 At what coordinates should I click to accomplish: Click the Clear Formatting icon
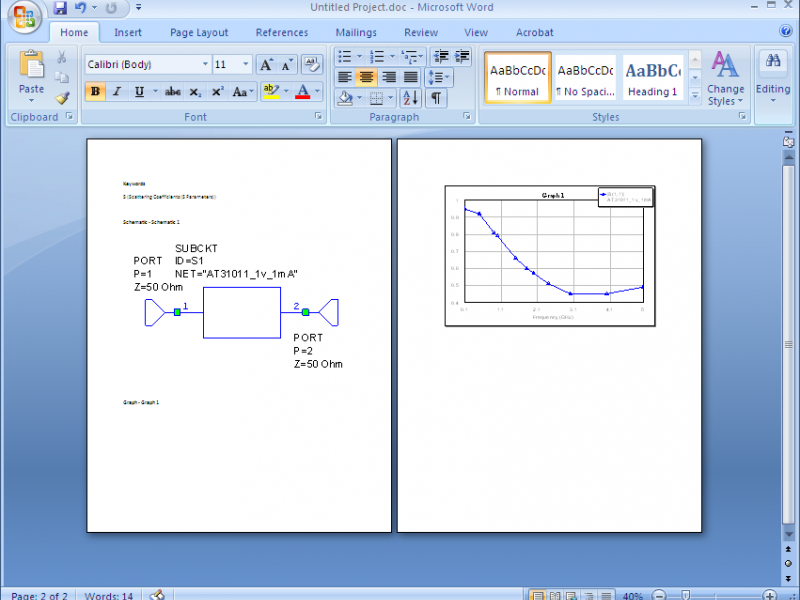coord(311,65)
